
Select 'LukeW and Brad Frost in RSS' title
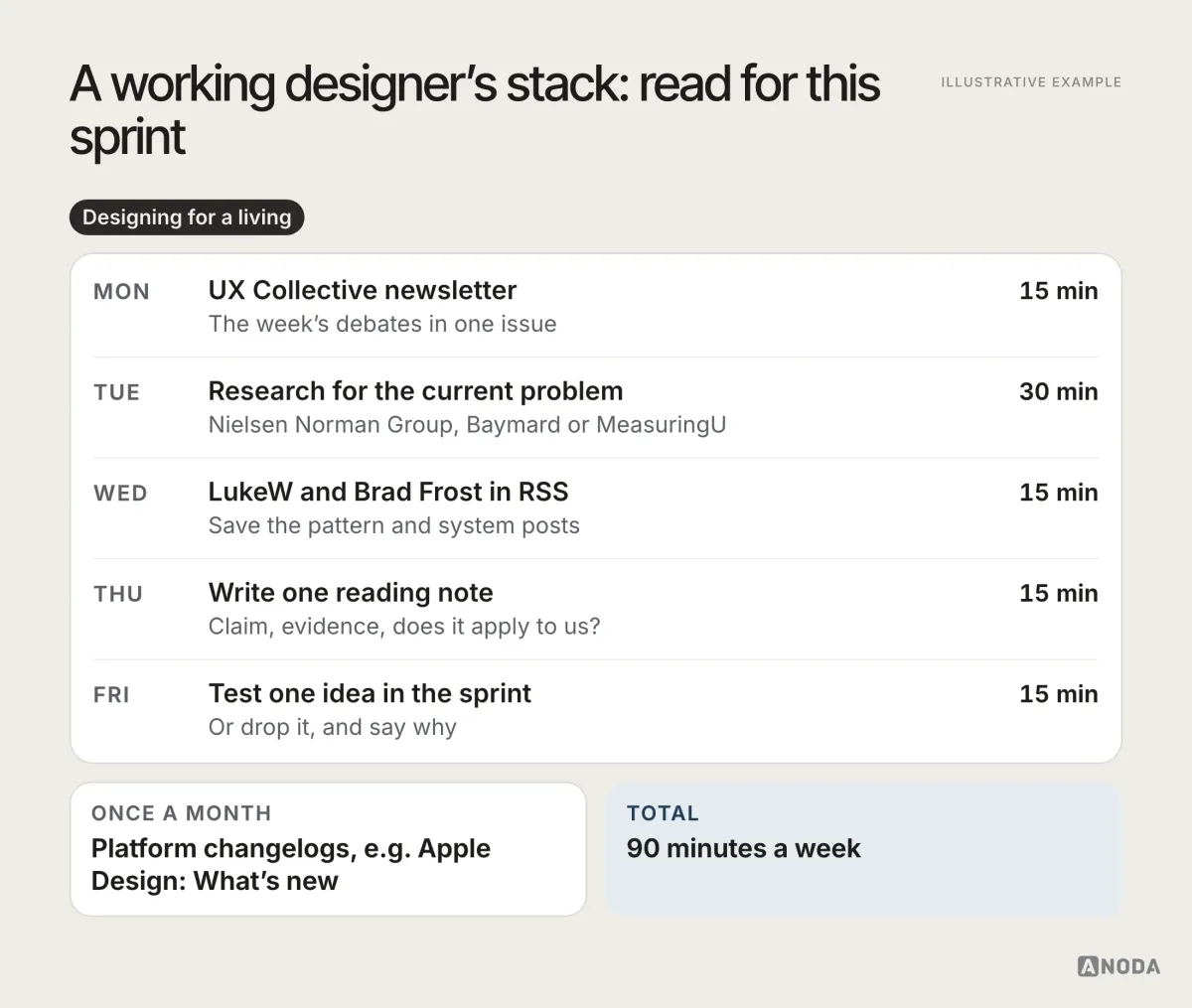point(388,492)
